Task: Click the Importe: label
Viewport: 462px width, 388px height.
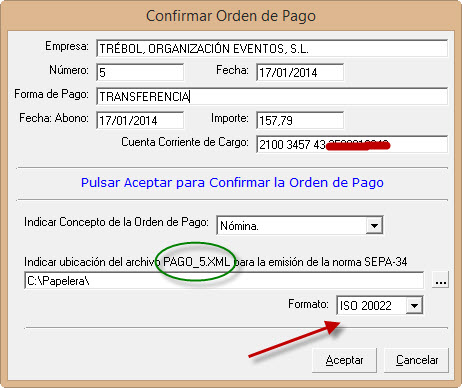Action: click(x=230, y=118)
